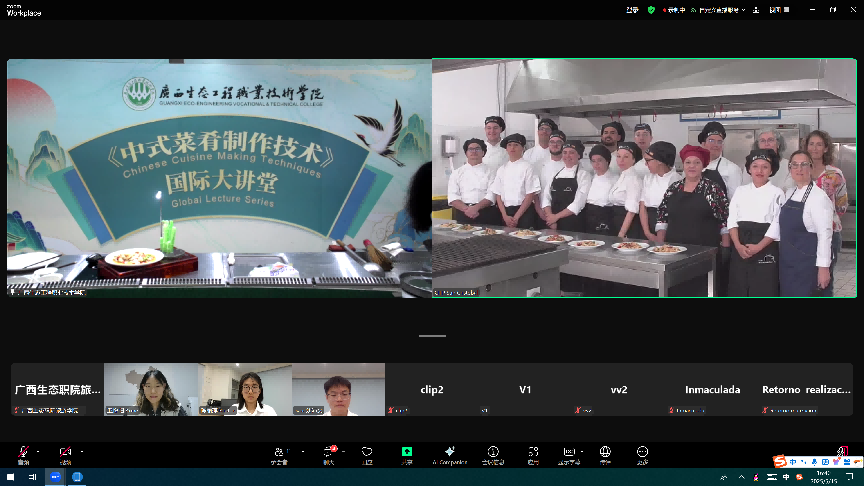Viewport: 864px width, 486px height.
Task: Expand arrow next to captions icon
Action: tap(582, 452)
